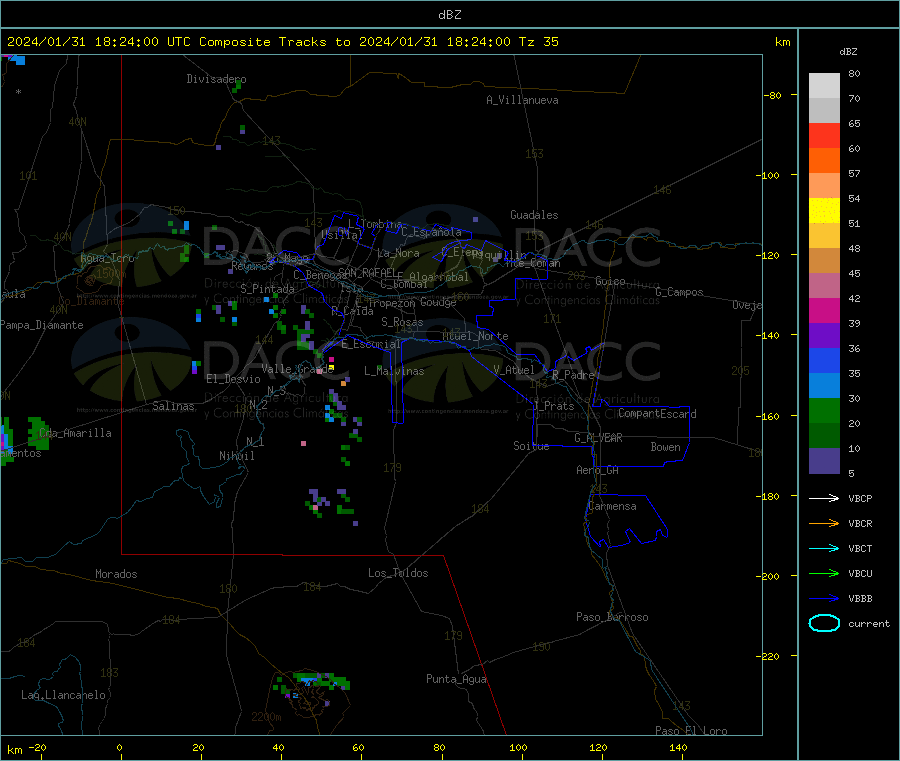Click the Aero_GA map label
Screen dimensions: 900x761
(x=597, y=470)
